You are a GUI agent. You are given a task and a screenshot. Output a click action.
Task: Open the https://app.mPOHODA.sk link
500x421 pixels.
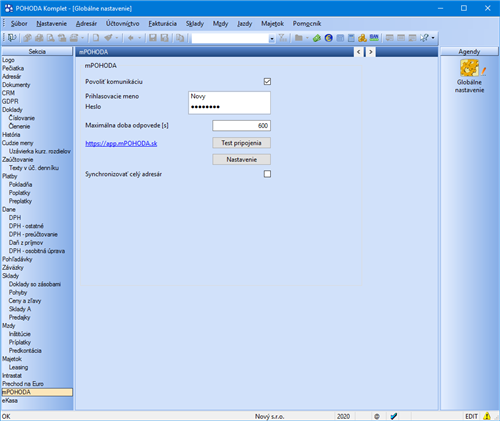(121, 143)
